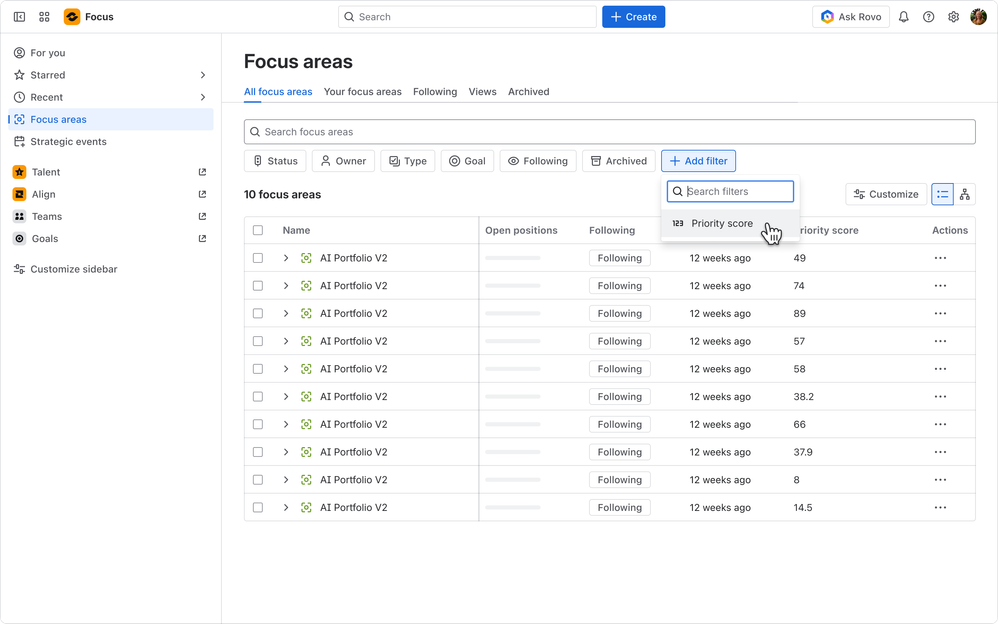
Task: Tick the select-all checkbox in table header
Action: (258, 230)
